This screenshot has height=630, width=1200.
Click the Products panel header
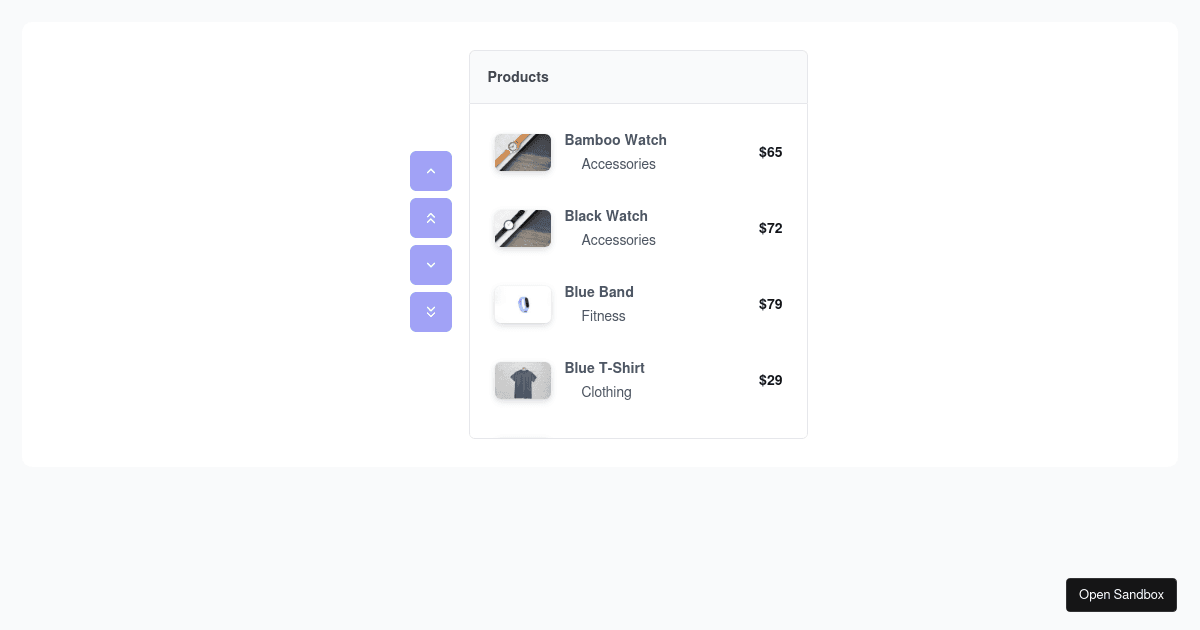[x=518, y=77]
